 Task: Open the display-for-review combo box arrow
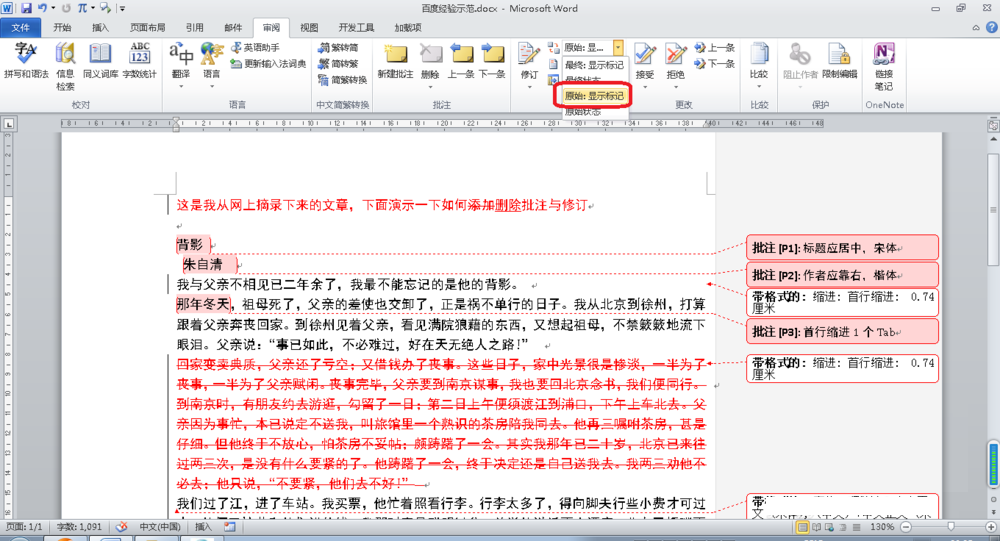[619, 47]
